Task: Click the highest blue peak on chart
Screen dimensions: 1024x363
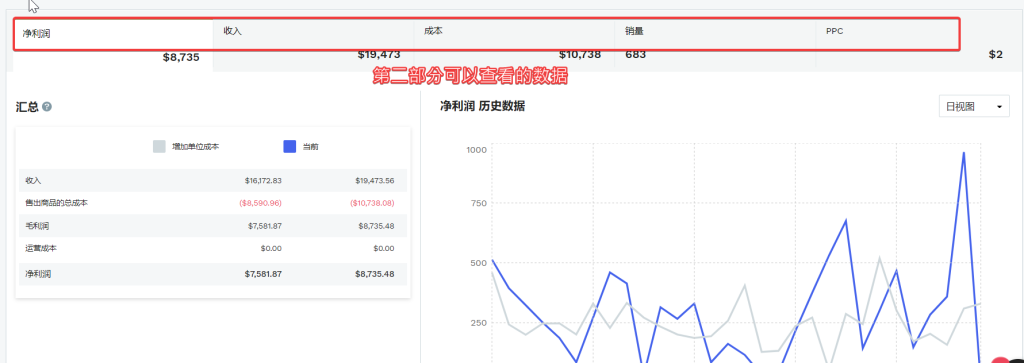Action: (963, 153)
